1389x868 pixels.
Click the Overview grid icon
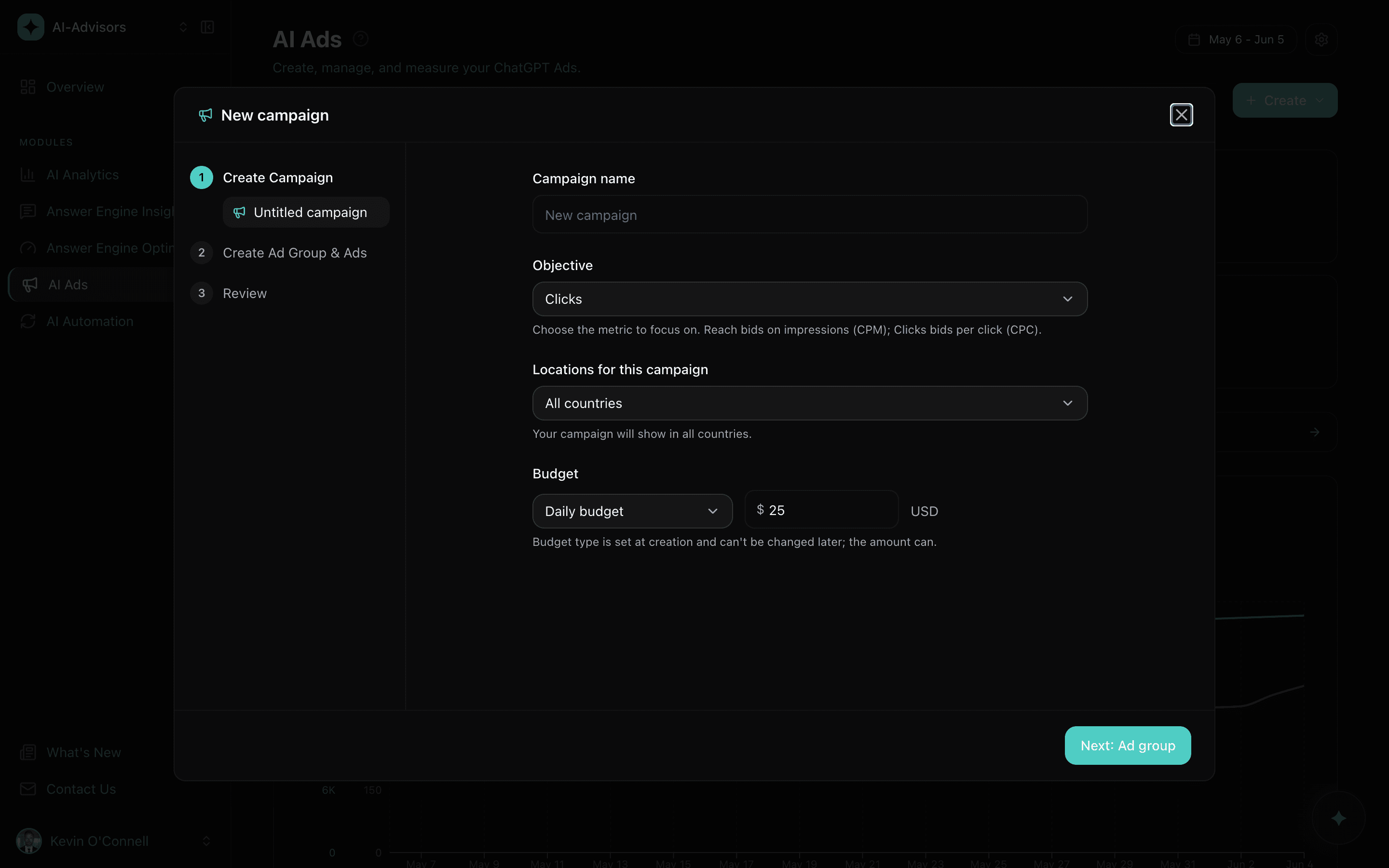tap(27, 87)
